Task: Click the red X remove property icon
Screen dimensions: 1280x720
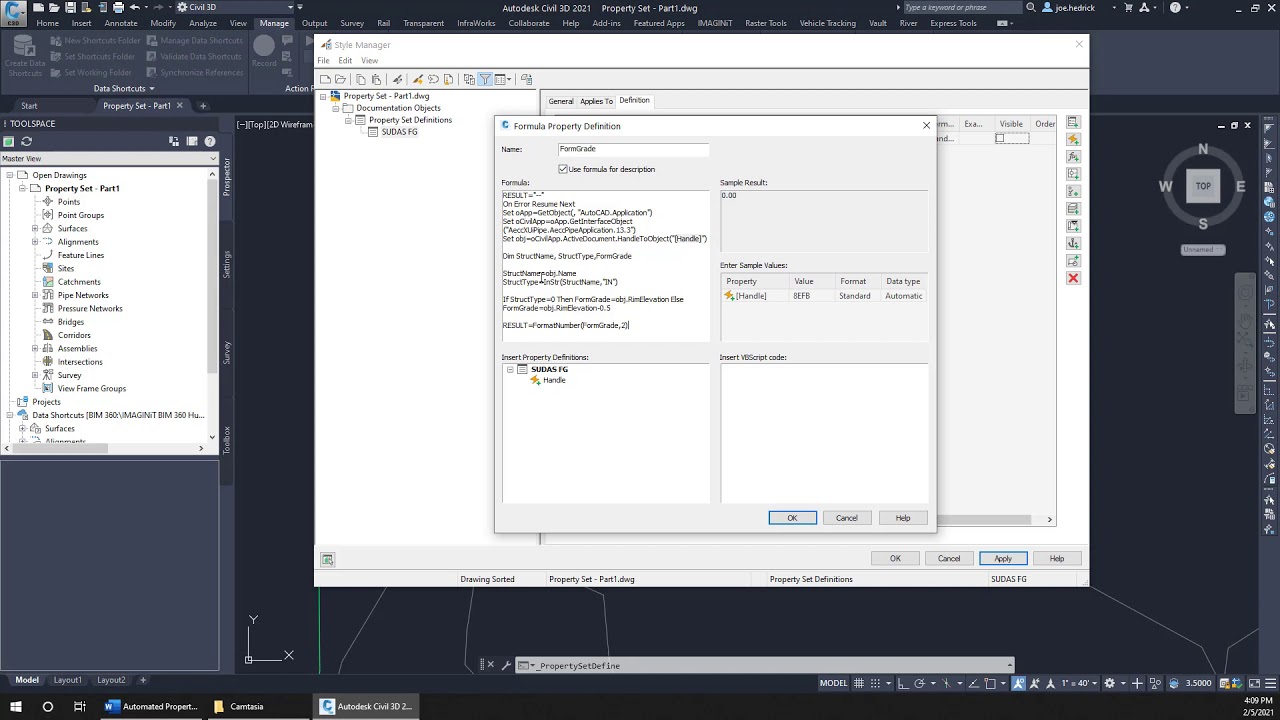Action: click(x=1073, y=278)
